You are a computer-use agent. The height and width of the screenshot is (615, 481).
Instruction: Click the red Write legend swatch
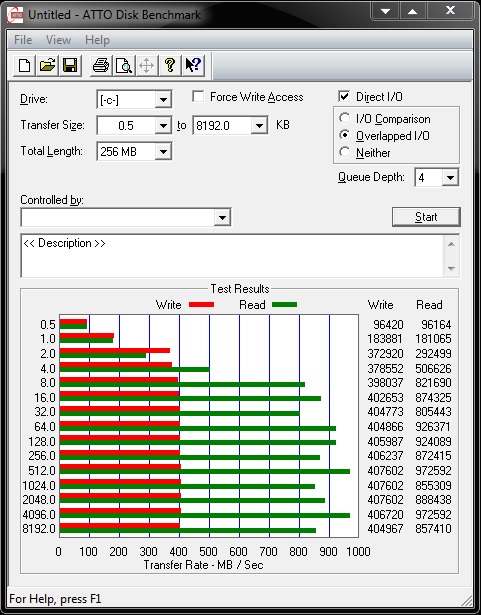pos(202,304)
